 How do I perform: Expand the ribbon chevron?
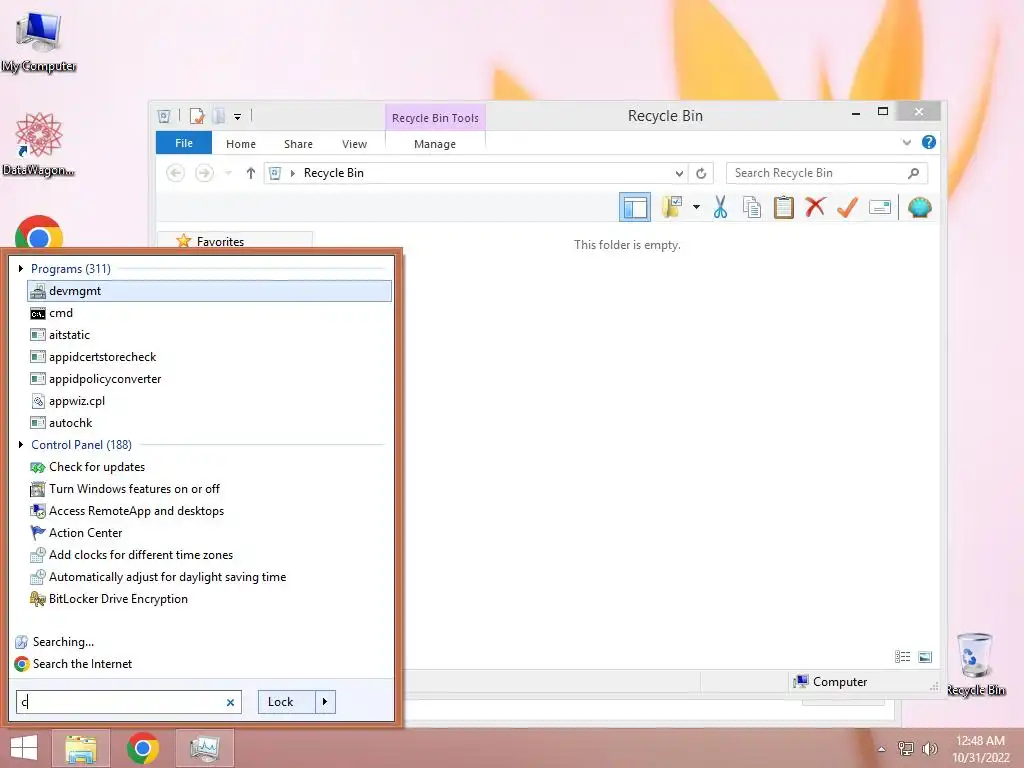click(x=906, y=142)
